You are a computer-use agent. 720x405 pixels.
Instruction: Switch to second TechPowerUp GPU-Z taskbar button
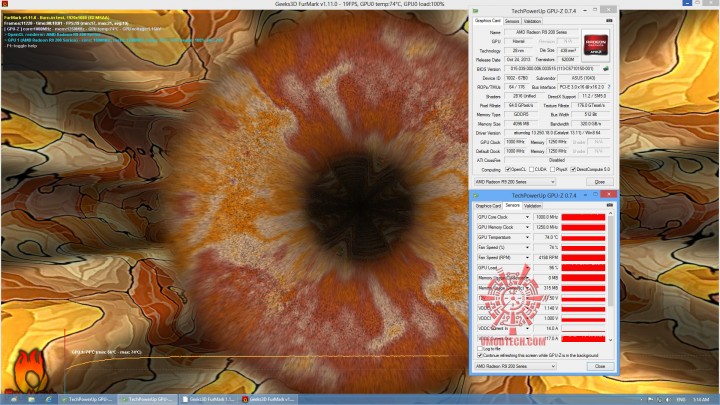coord(146,399)
